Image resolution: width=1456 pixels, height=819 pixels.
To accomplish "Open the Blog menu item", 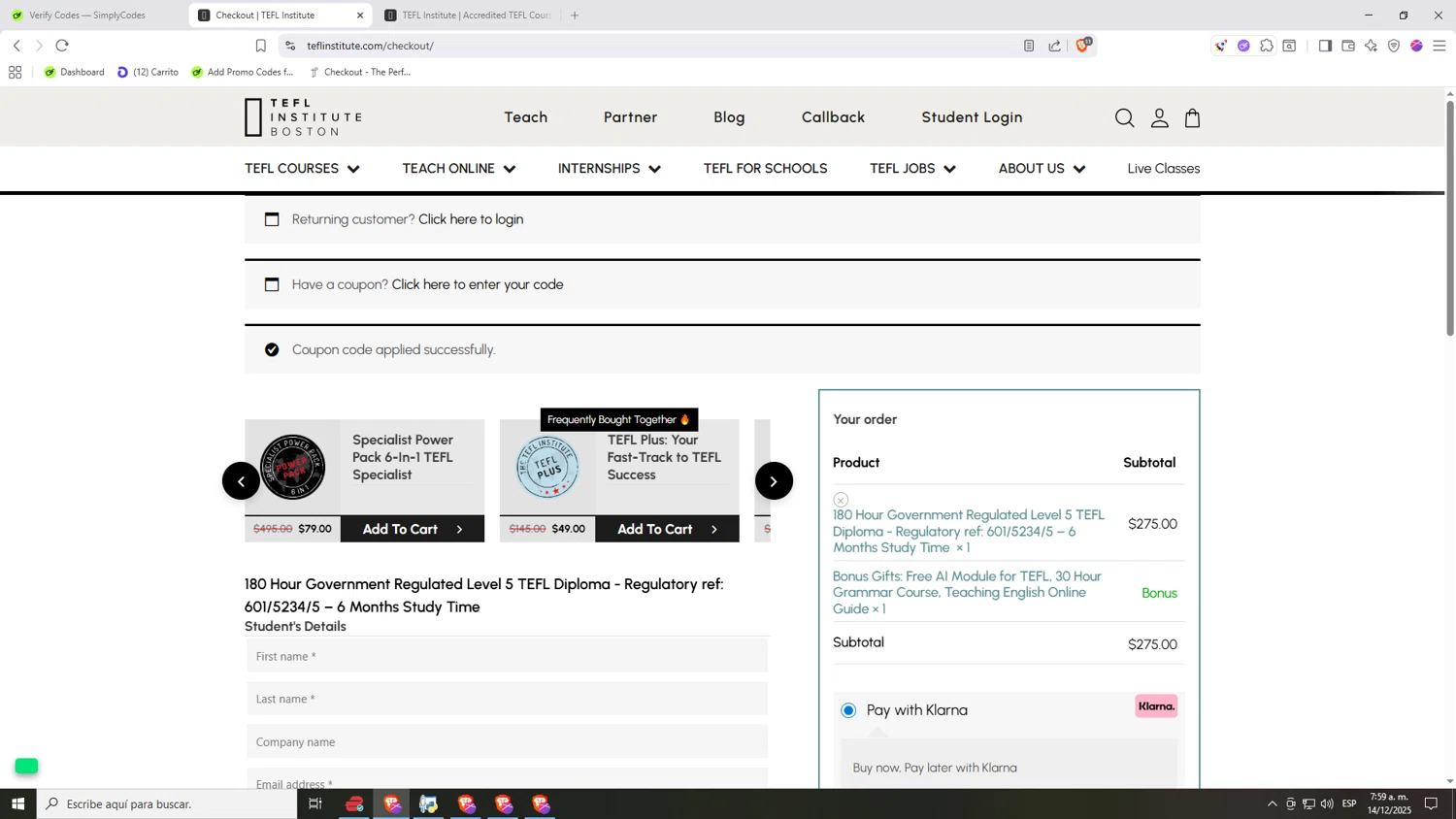I will click(x=729, y=117).
